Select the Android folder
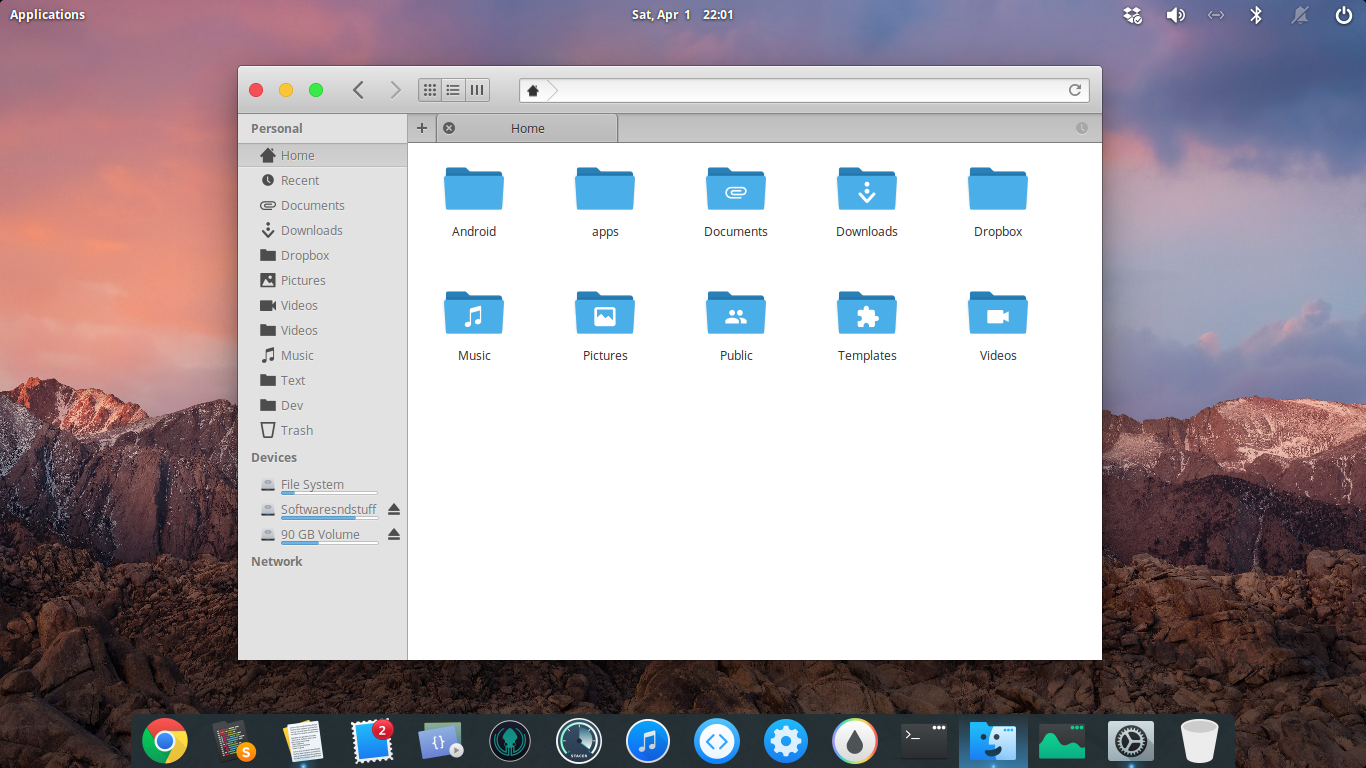1366x768 pixels. 474,202
